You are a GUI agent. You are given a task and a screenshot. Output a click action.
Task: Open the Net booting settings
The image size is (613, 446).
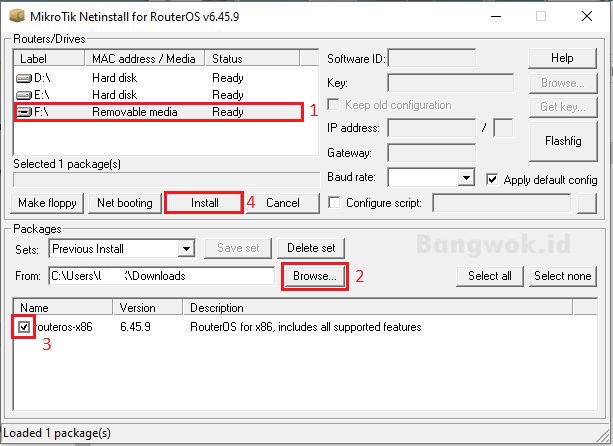coord(125,203)
